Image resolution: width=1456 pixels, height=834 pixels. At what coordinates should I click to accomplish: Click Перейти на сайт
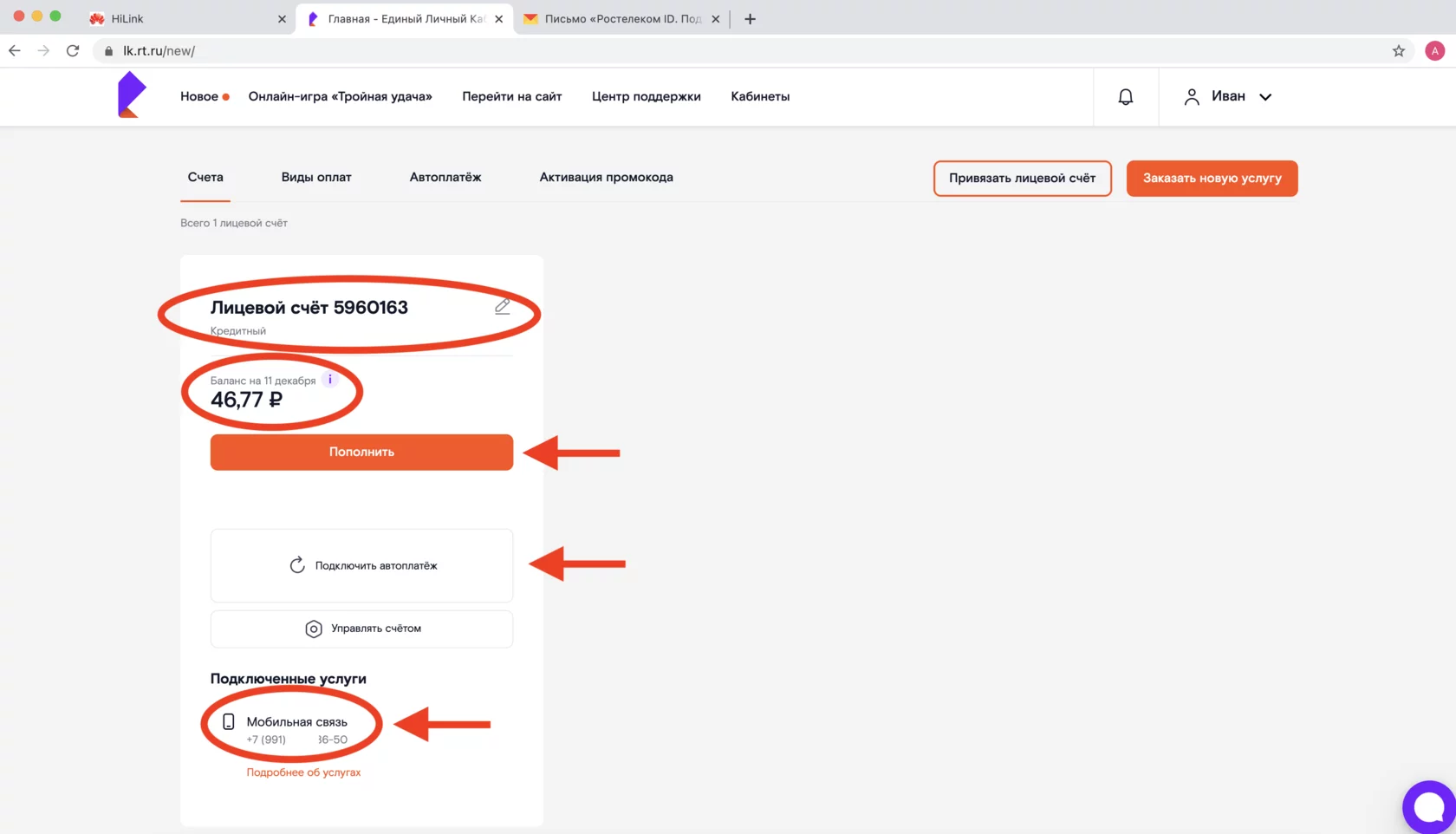(511, 96)
